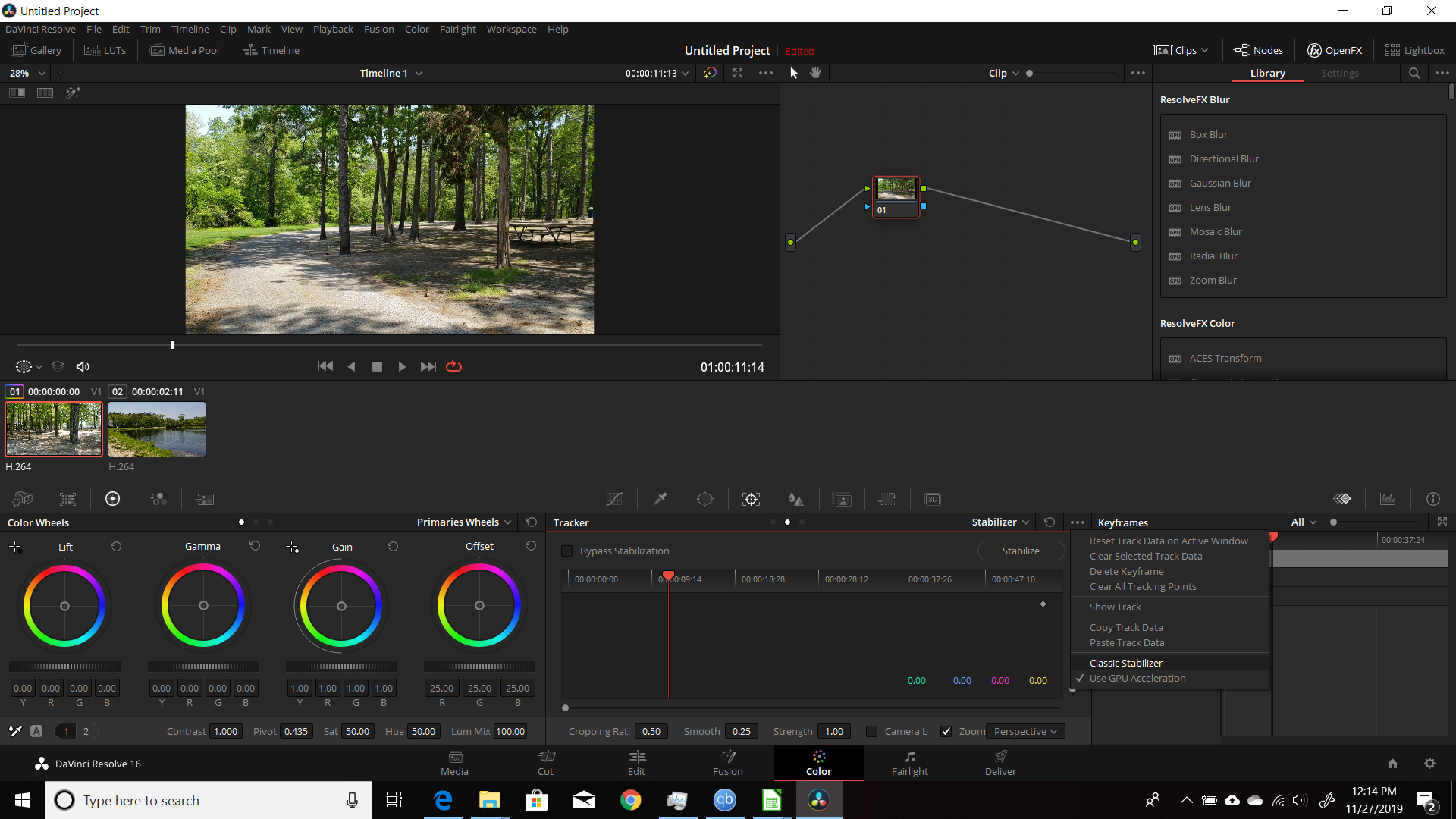Uncheck the Zoom checkbox
The width and height of the screenshot is (1456, 819).
click(x=946, y=731)
